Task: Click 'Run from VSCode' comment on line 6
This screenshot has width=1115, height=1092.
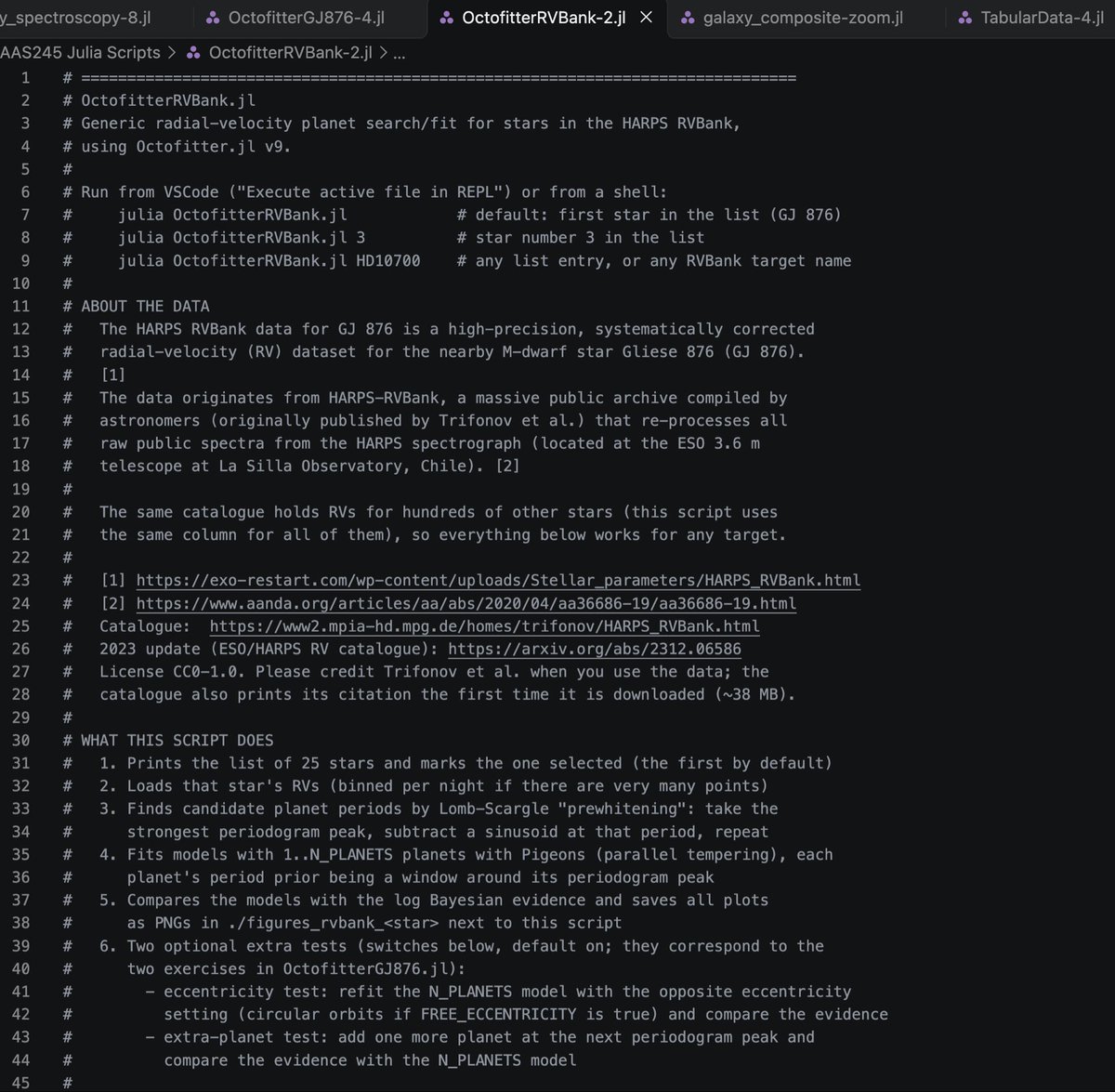Action: pyautogui.click(x=150, y=191)
